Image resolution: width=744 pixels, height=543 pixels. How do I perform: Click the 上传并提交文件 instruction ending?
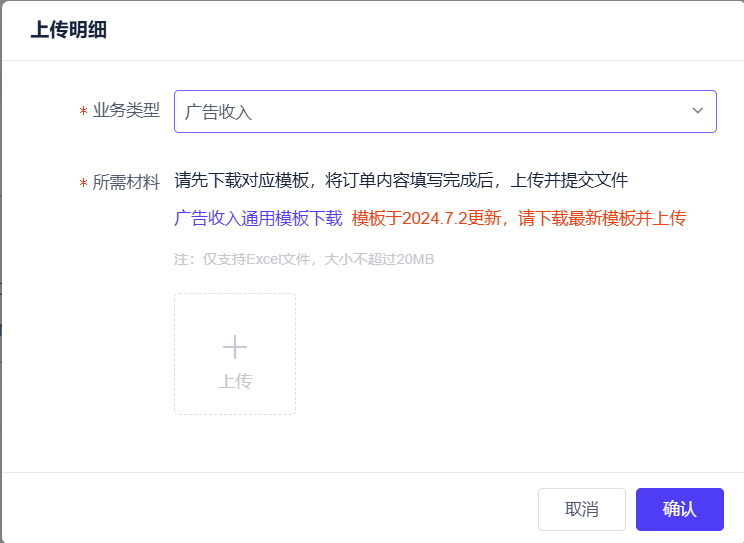(569, 180)
